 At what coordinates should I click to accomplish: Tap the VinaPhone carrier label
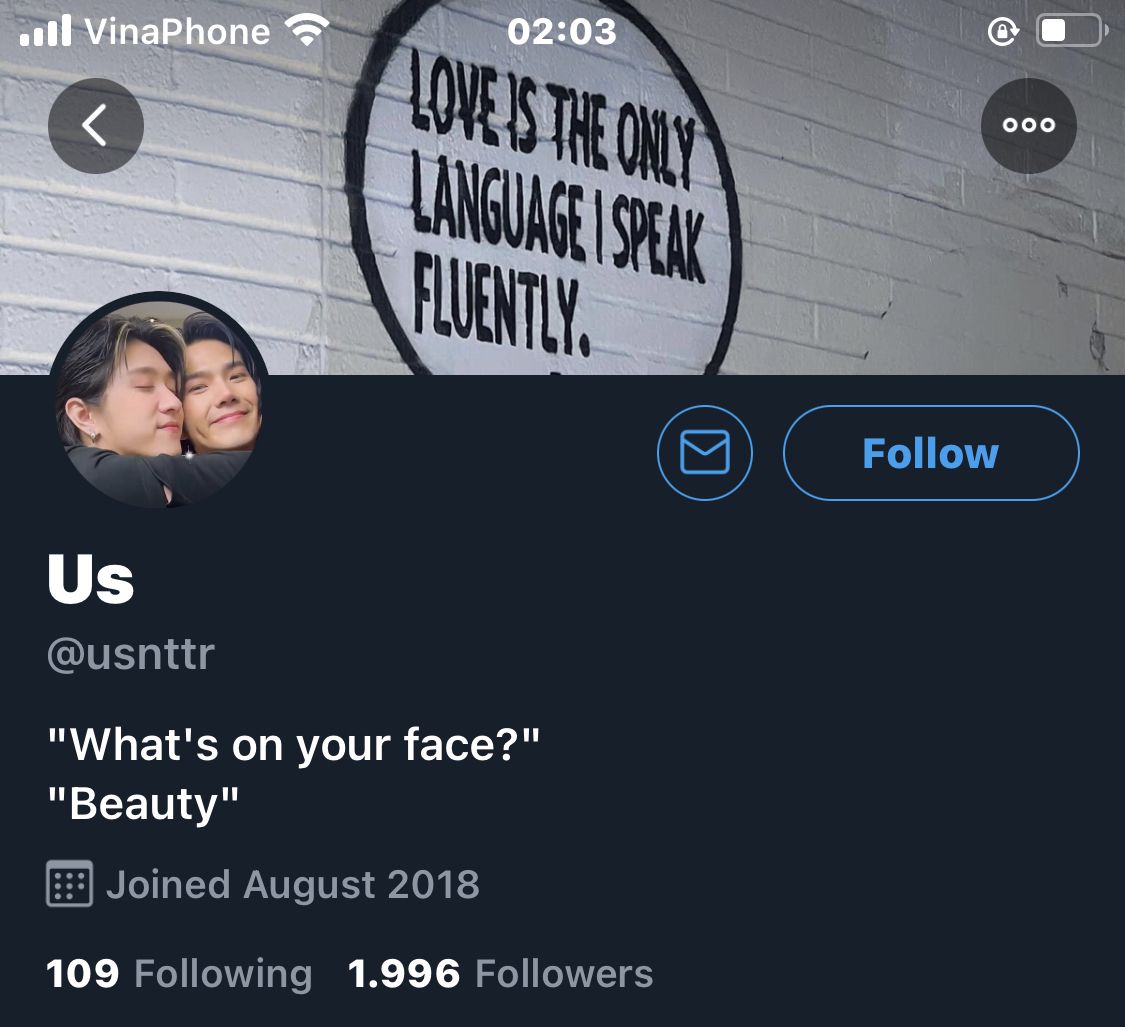[x=177, y=32]
